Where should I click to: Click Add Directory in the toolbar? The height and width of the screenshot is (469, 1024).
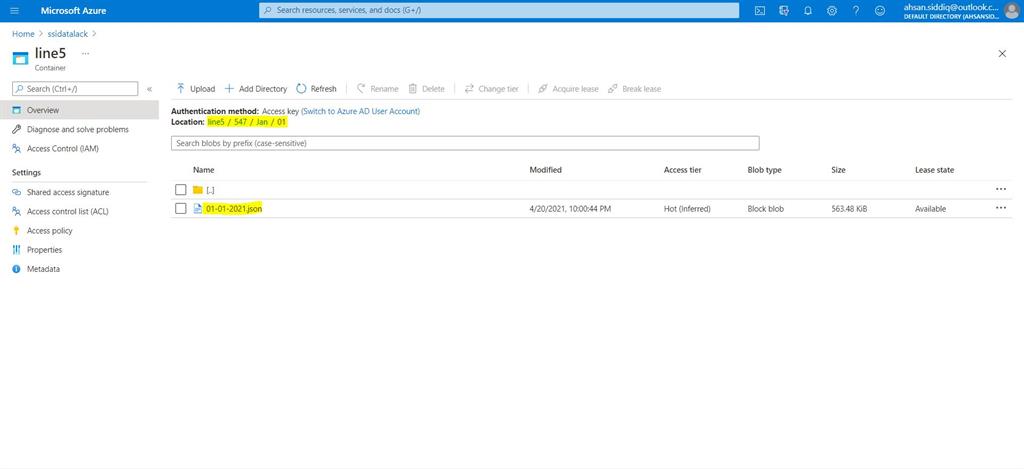point(255,89)
